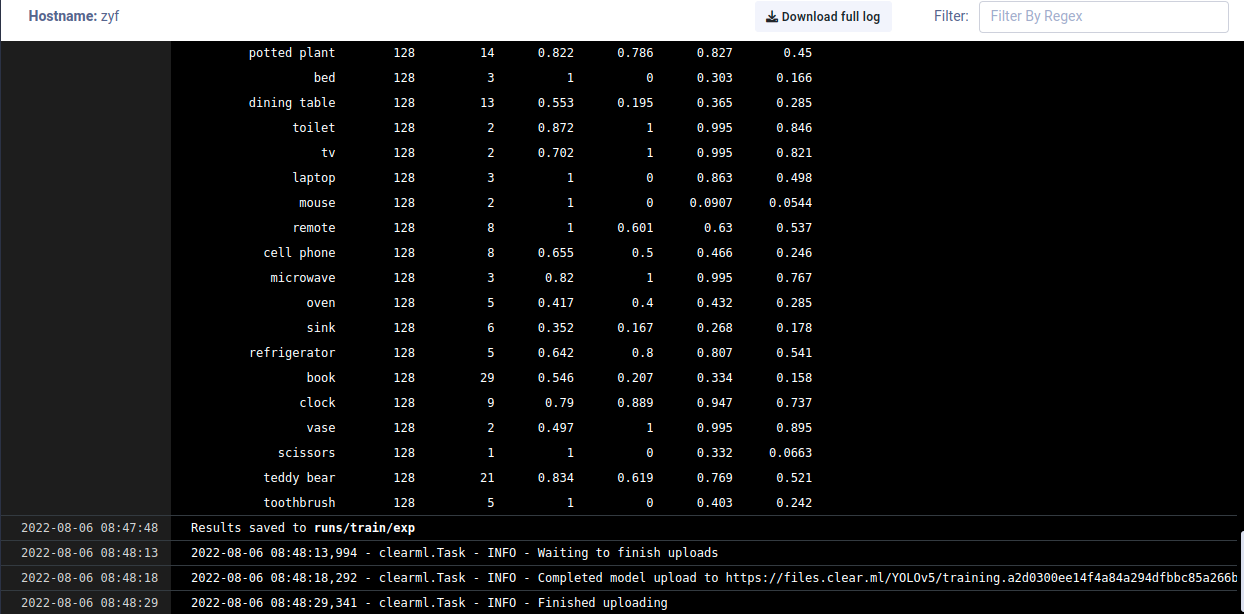Focus the Filter By Regex input field

pyautogui.click(x=1103, y=17)
